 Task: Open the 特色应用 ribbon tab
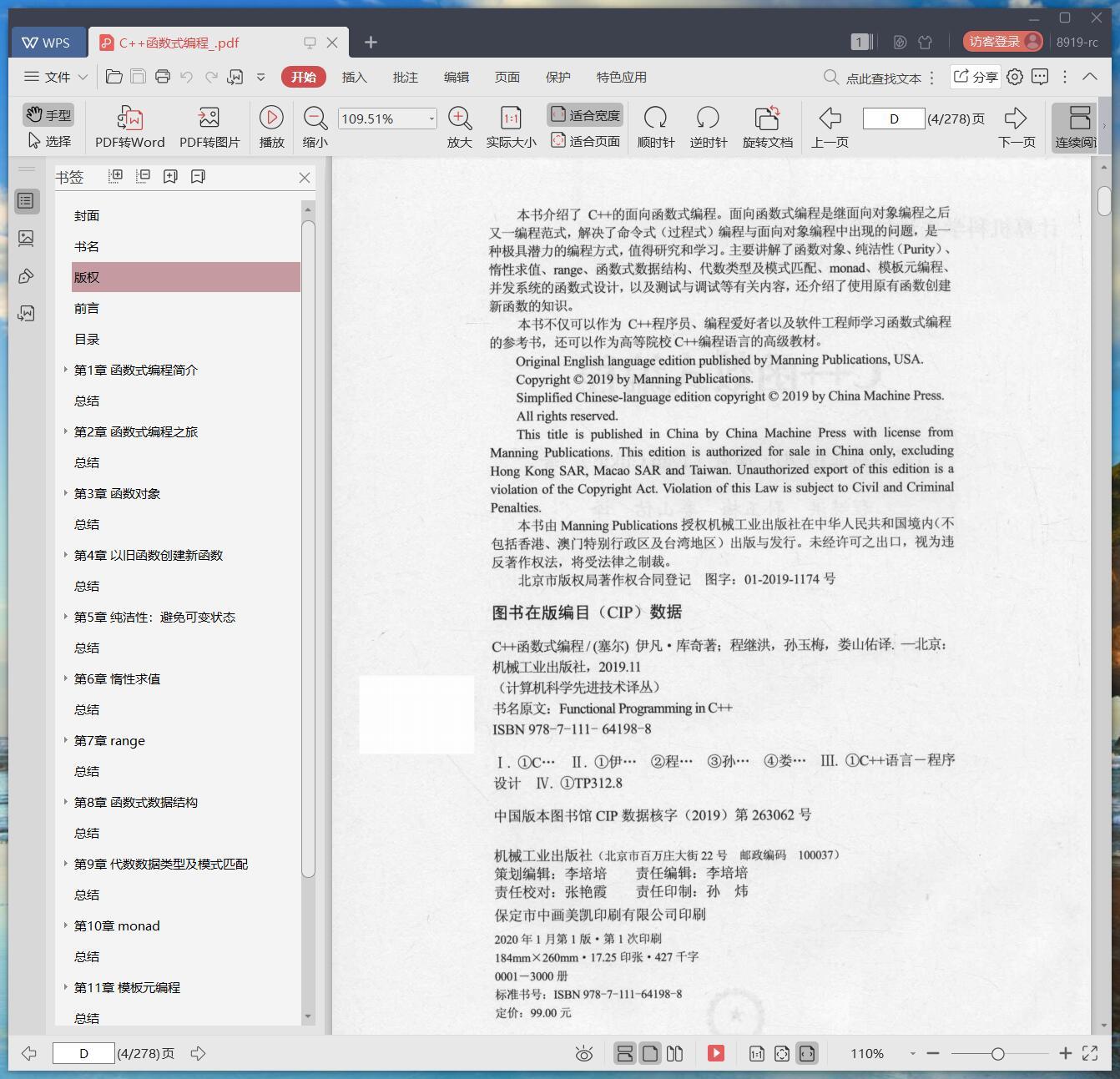click(621, 77)
